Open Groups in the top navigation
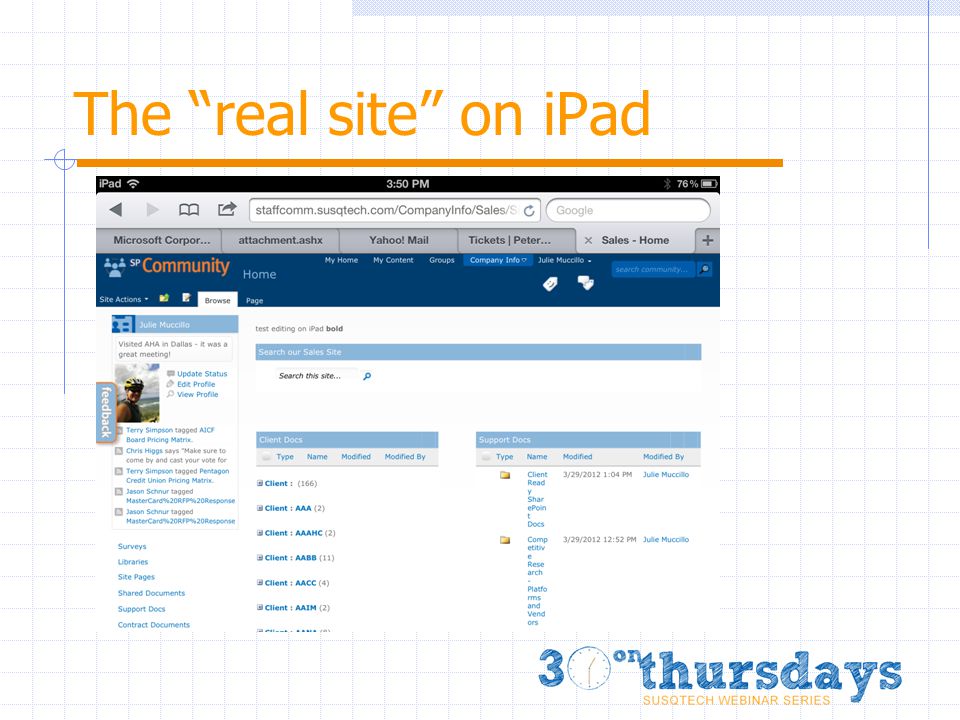 coord(441,260)
